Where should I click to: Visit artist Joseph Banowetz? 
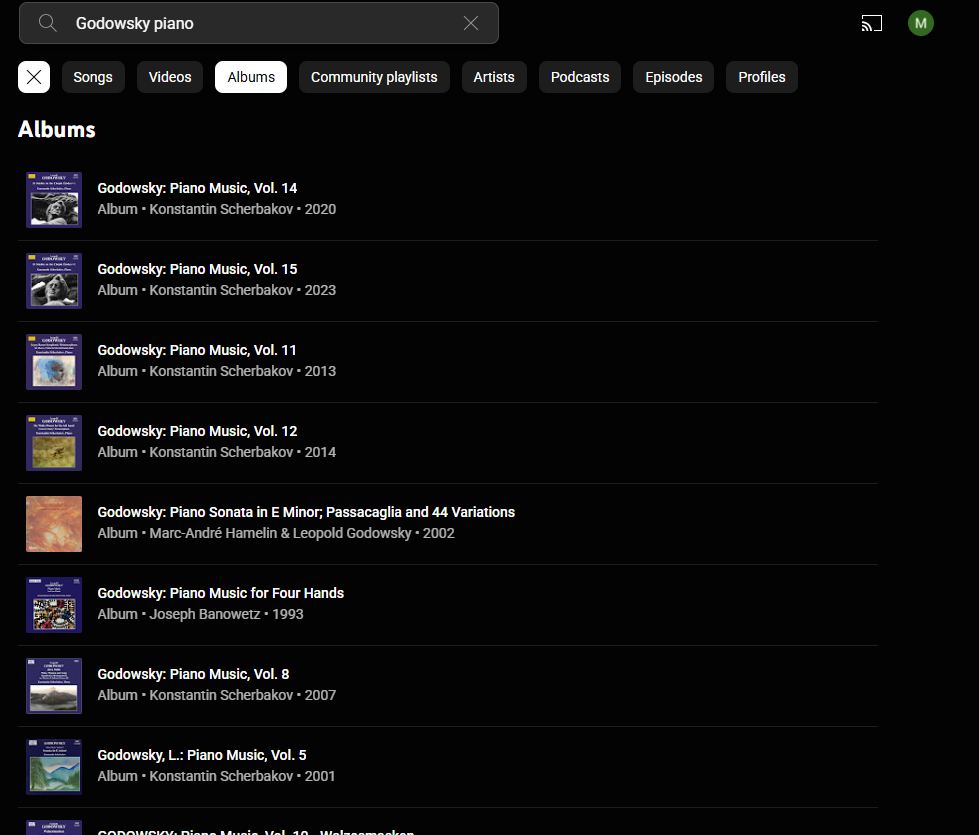point(205,615)
